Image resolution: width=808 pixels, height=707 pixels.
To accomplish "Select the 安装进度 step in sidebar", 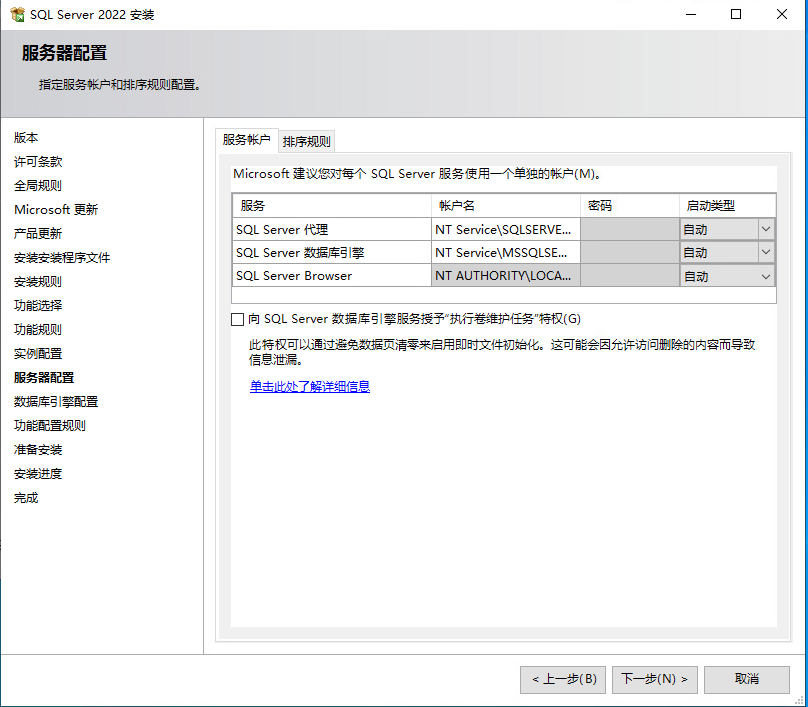I will point(38,474).
